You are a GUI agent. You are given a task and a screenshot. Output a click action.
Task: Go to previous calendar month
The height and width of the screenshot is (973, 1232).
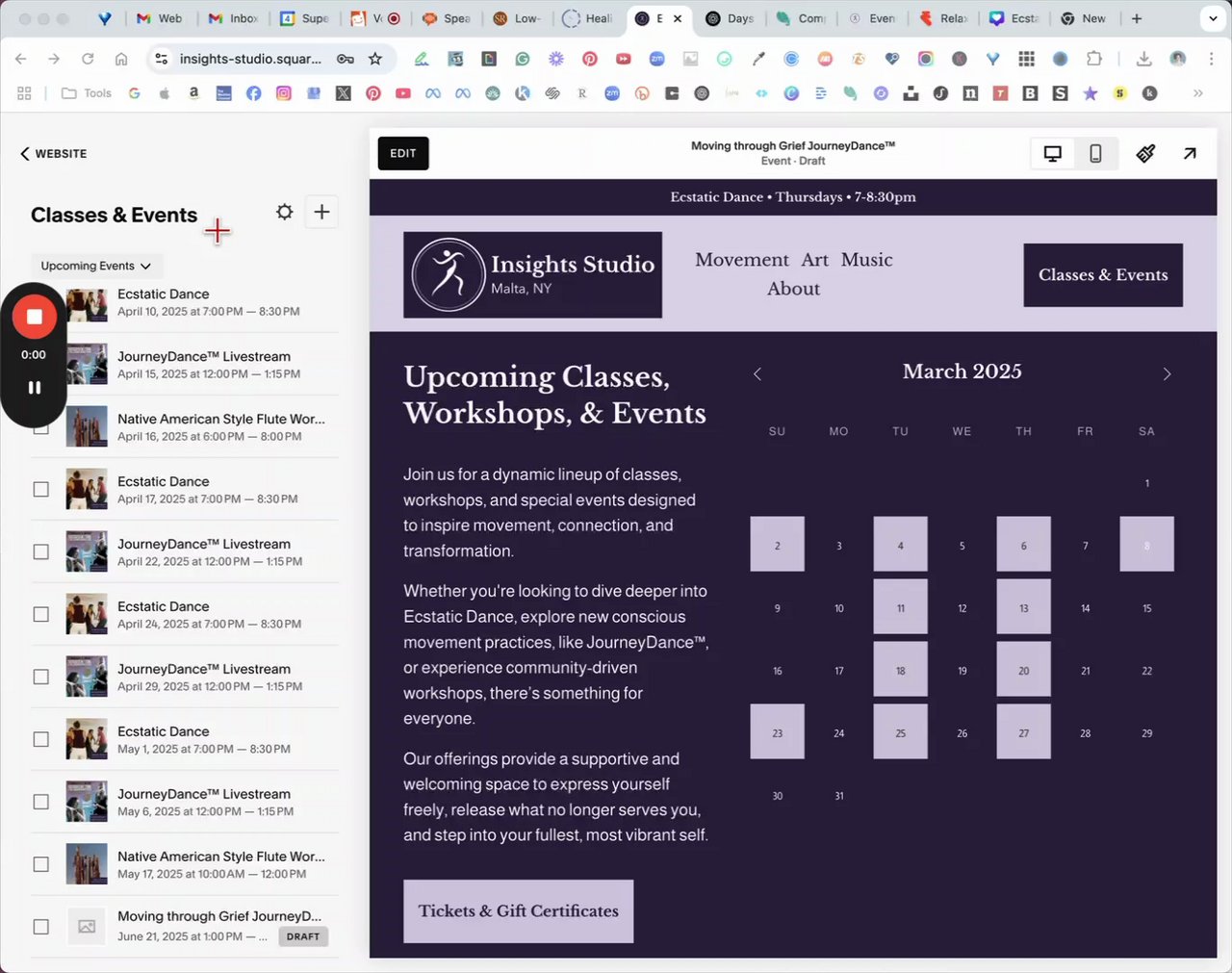[x=757, y=374]
